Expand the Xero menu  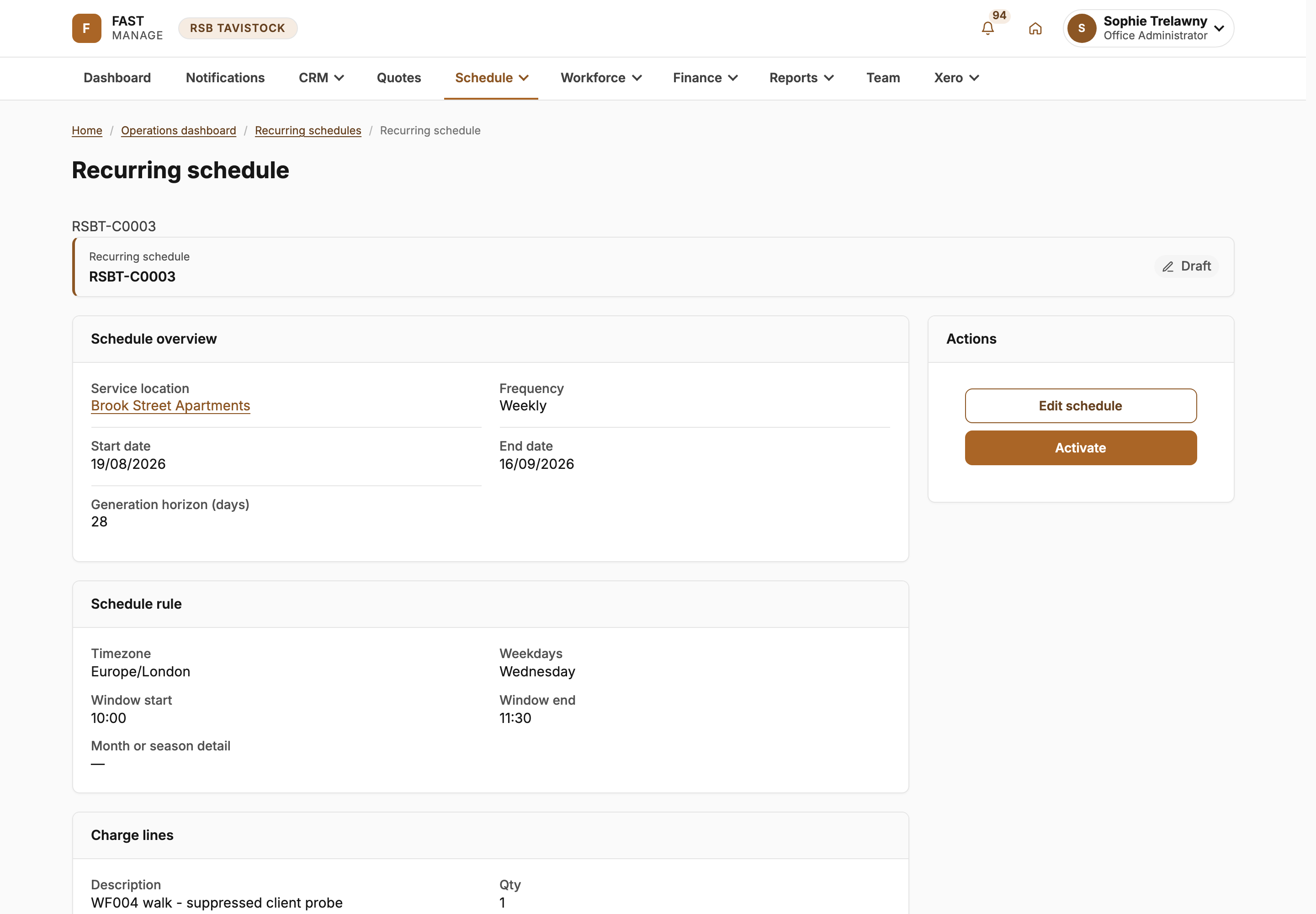956,78
